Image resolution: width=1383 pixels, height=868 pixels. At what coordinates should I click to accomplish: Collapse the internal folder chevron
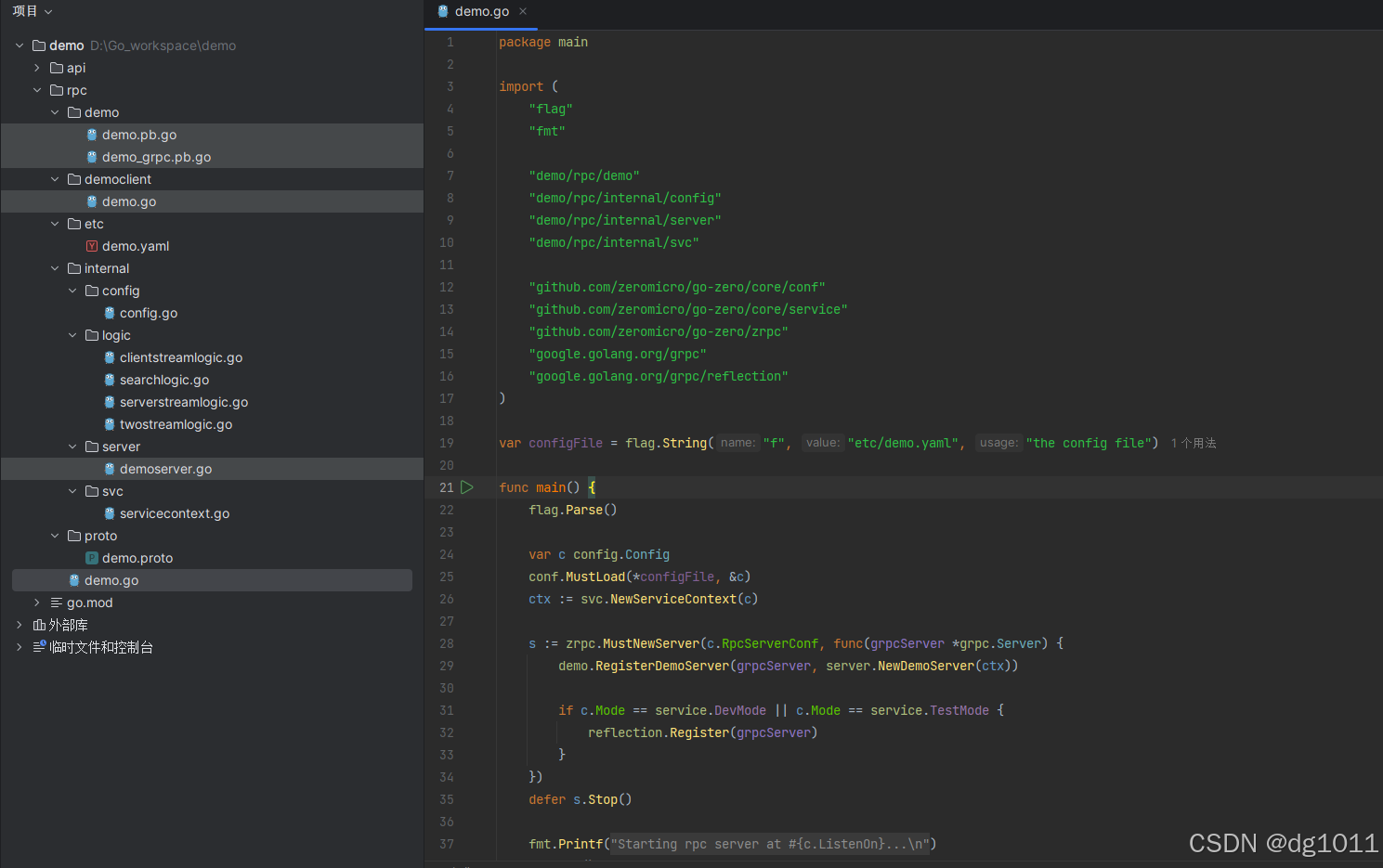(x=55, y=268)
